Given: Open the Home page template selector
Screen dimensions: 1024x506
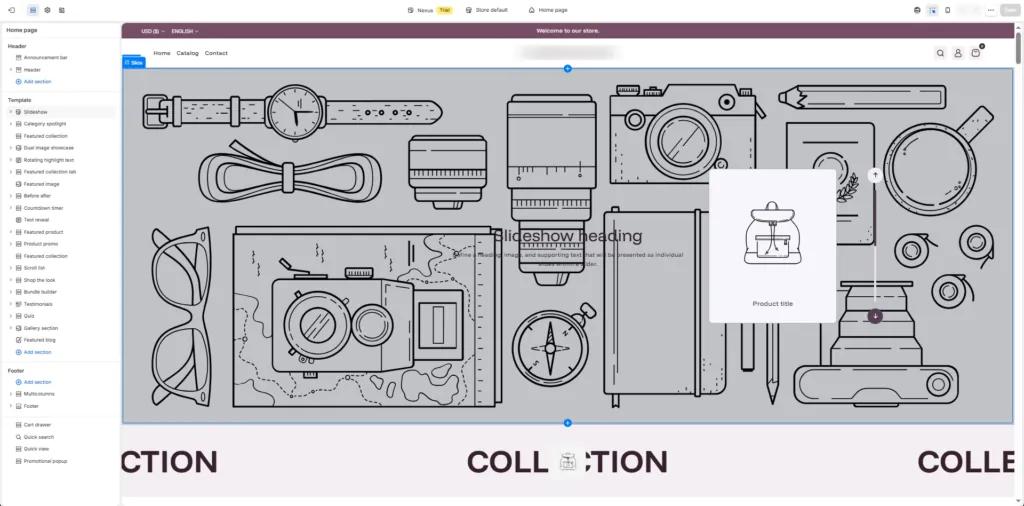Looking at the screenshot, I should 548,10.
